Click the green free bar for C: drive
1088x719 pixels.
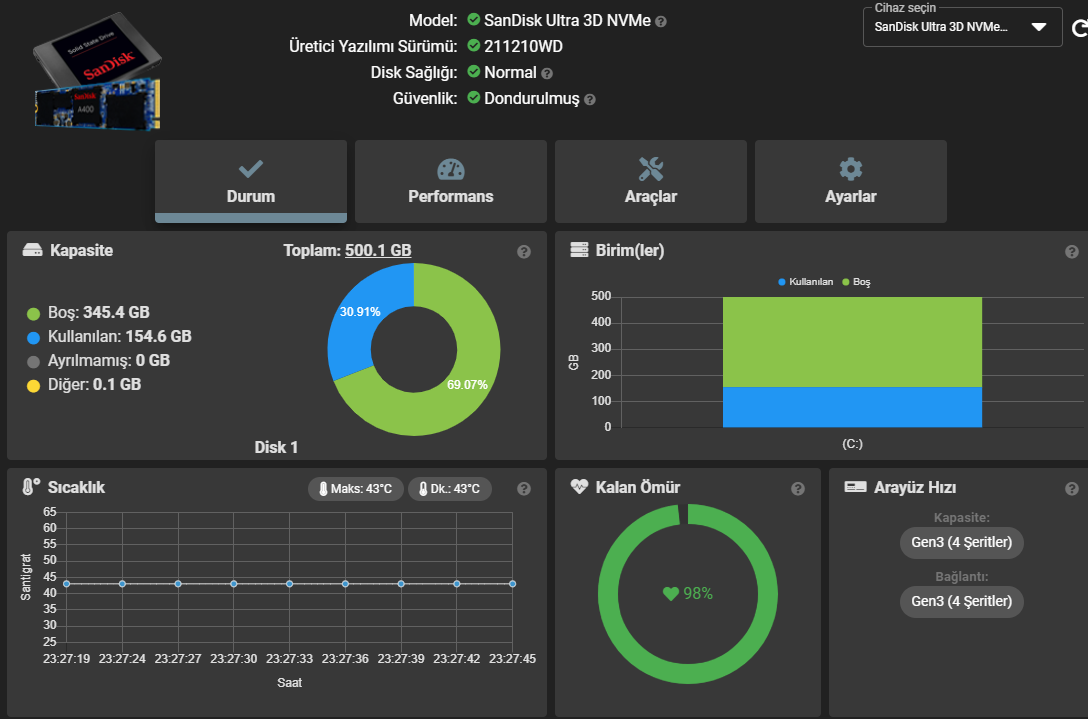pos(852,342)
